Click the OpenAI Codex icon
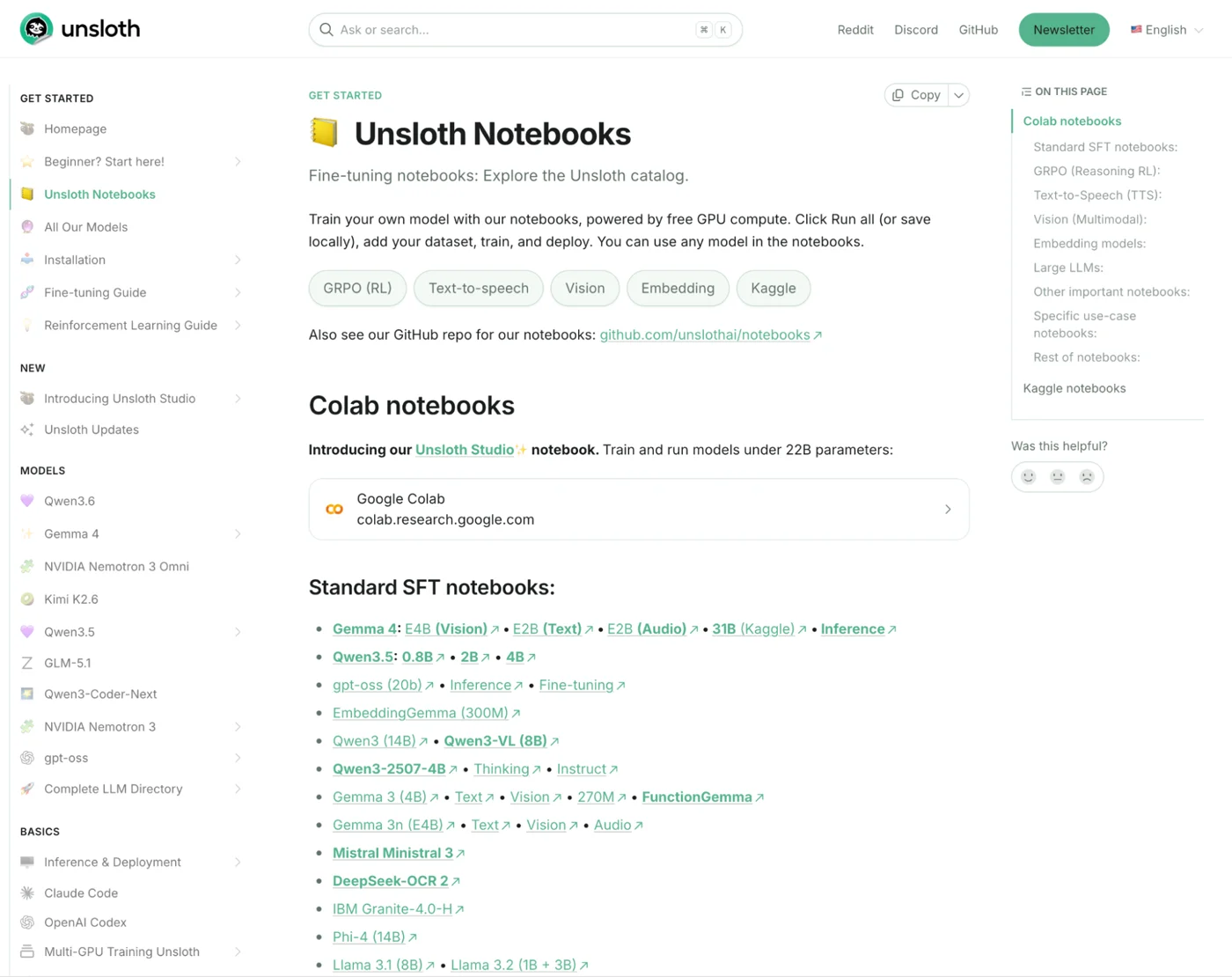1232x977 pixels. [x=27, y=922]
